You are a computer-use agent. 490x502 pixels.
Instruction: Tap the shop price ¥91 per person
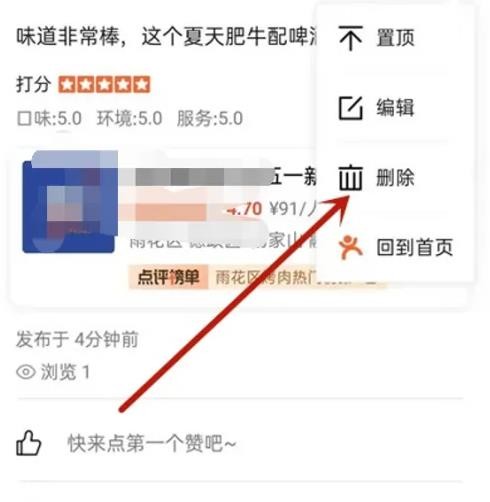pos(293,209)
